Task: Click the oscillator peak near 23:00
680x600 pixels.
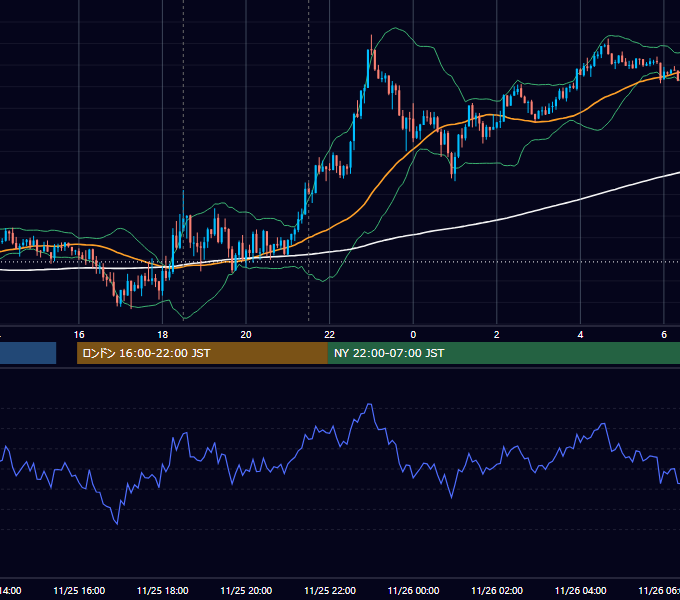Action: 369,405
